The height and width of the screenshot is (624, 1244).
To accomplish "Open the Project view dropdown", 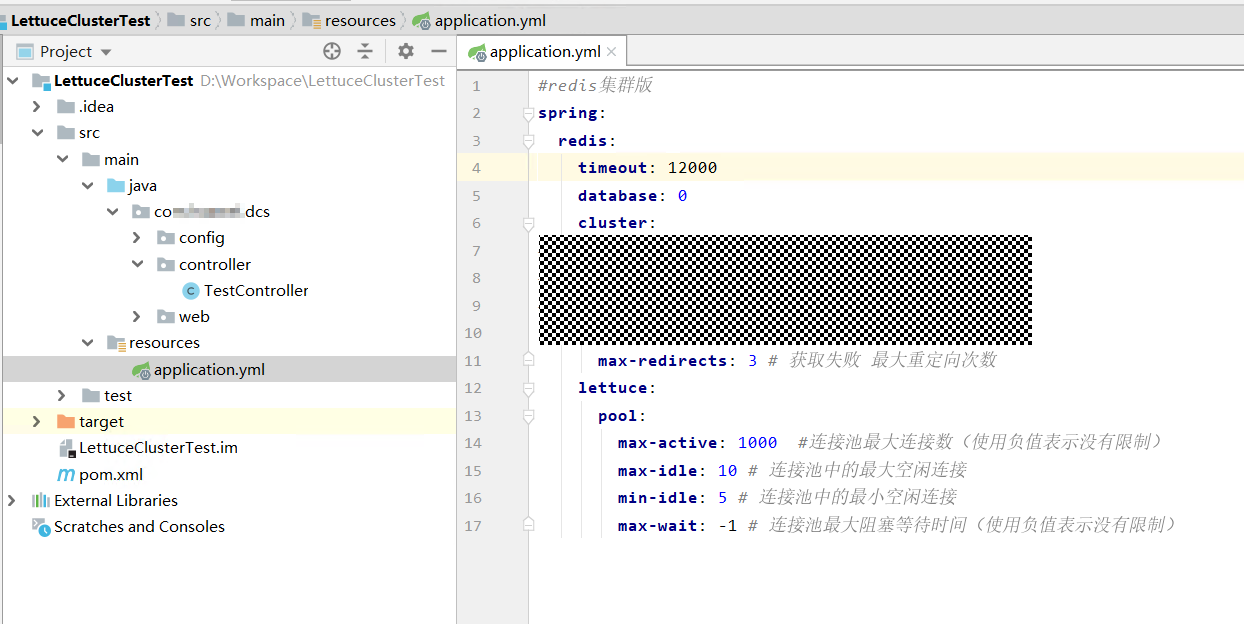I will [106, 52].
